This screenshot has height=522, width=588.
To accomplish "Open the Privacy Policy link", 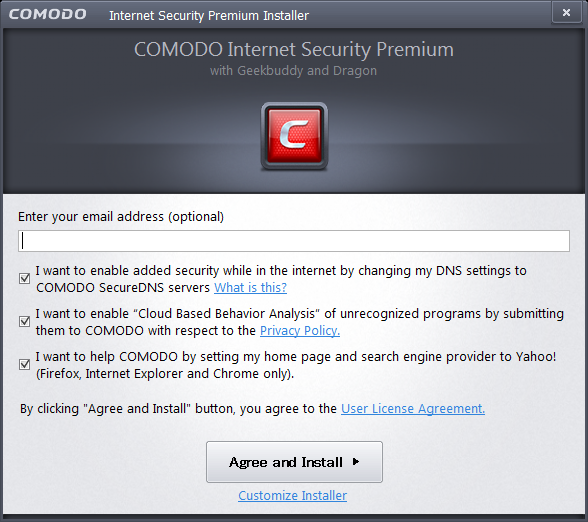I will 300,331.
